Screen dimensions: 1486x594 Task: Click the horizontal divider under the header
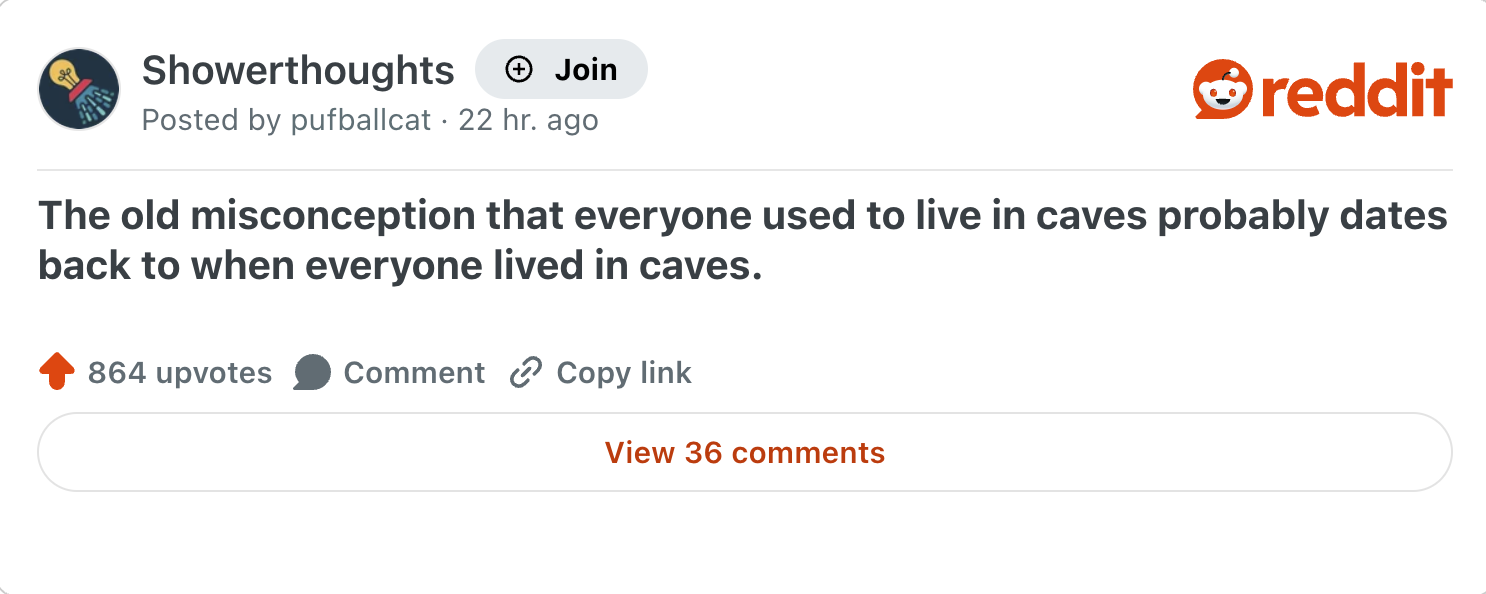(x=744, y=171)
